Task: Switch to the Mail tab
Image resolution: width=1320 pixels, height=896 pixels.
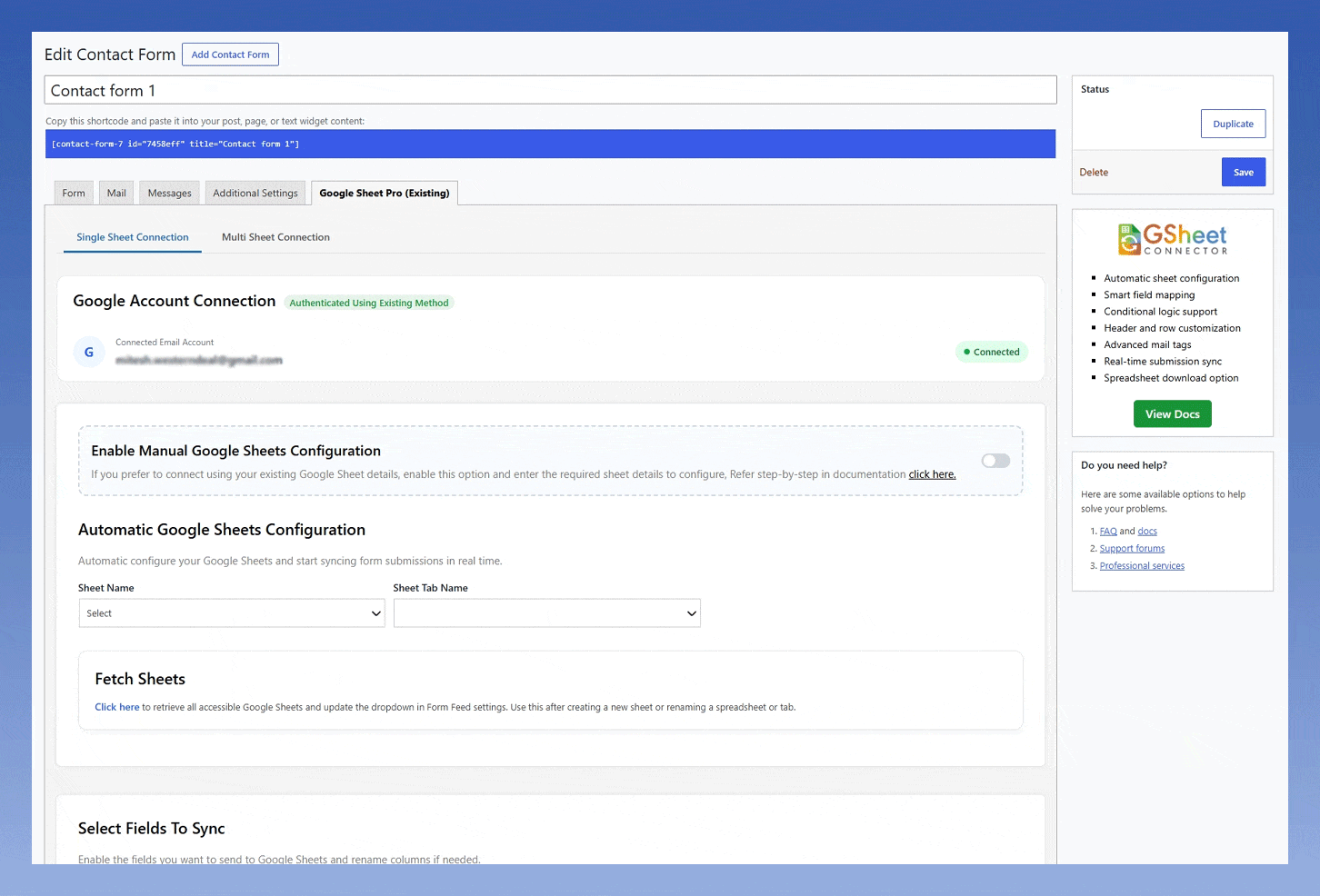Action: click(116, 193)
